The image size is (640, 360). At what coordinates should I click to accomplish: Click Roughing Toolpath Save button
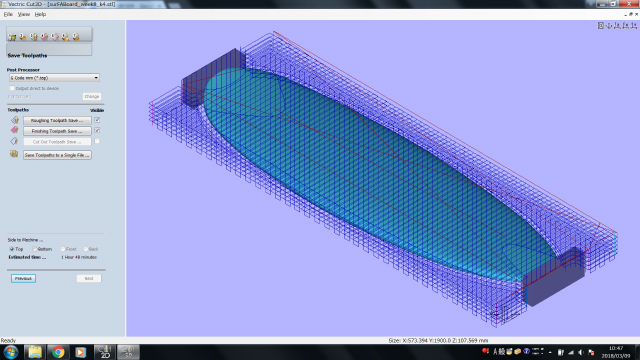point(57,120)
